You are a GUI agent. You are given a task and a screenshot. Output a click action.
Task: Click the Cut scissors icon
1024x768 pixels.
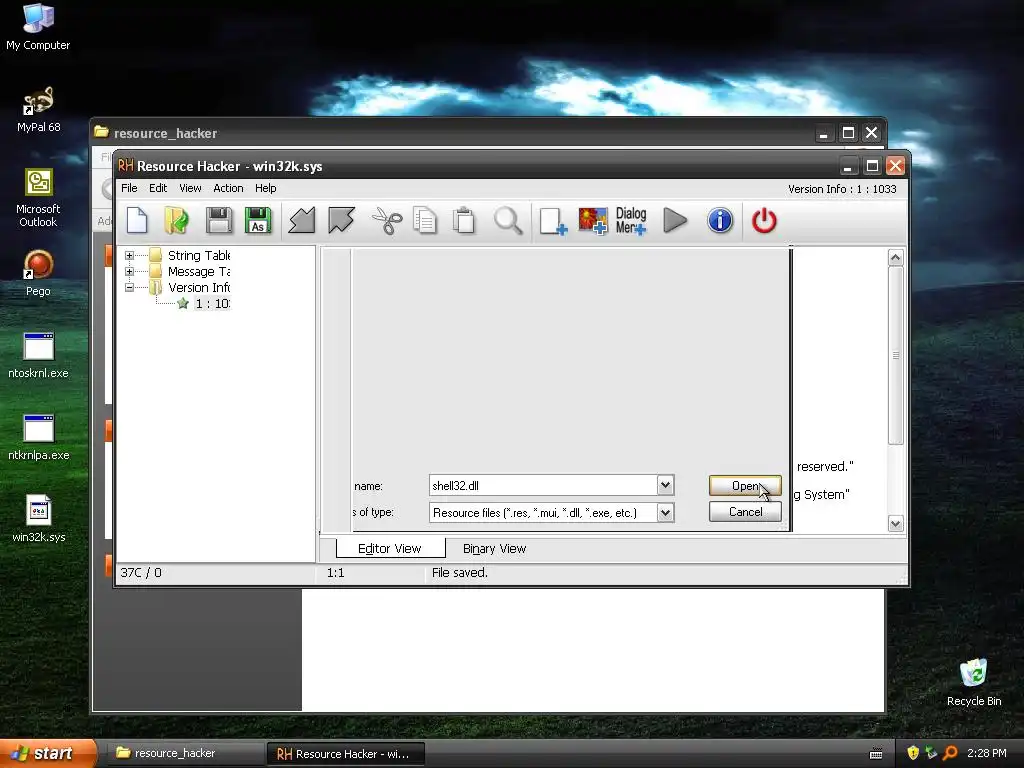387,221
